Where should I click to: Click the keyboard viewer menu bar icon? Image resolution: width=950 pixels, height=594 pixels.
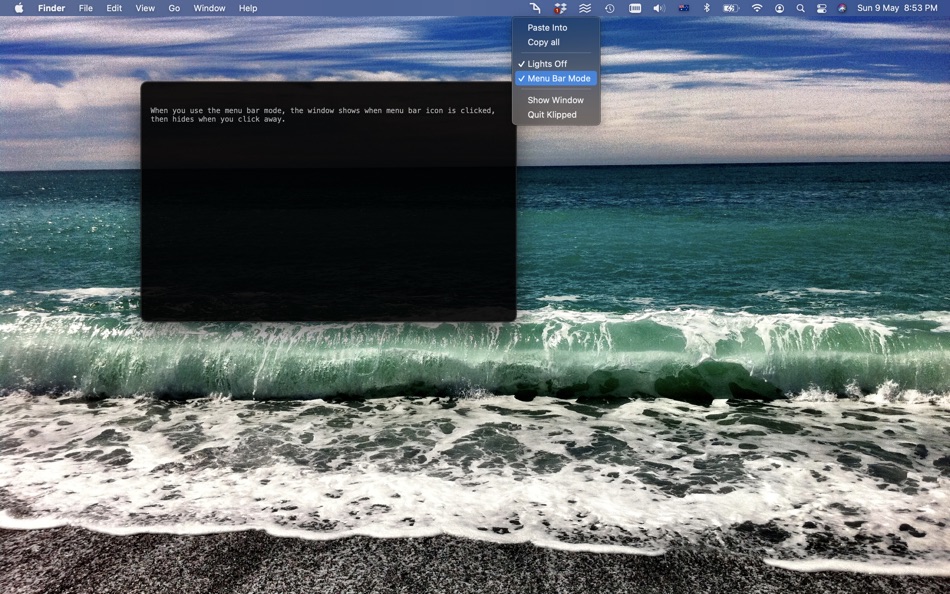point(634,8)
